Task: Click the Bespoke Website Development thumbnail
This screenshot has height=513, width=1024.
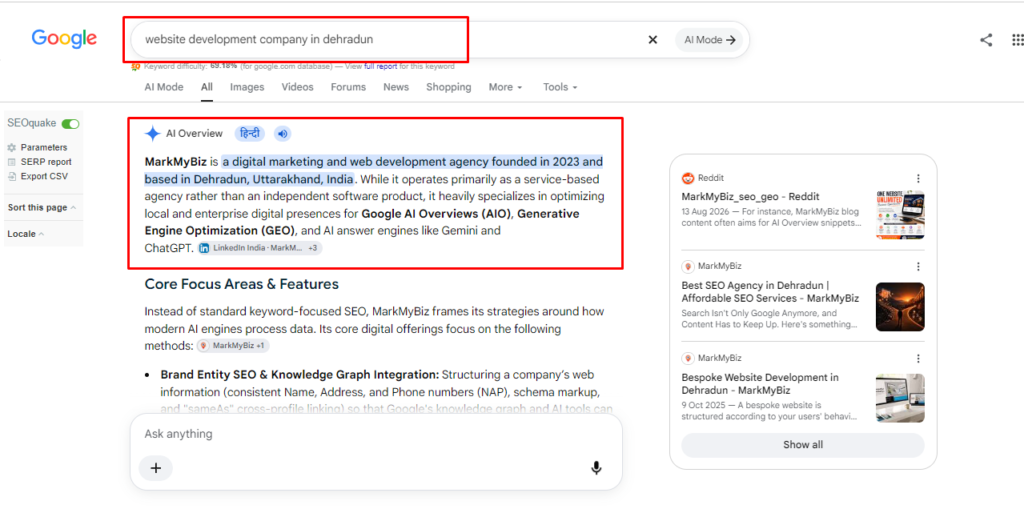Action: 900,398
